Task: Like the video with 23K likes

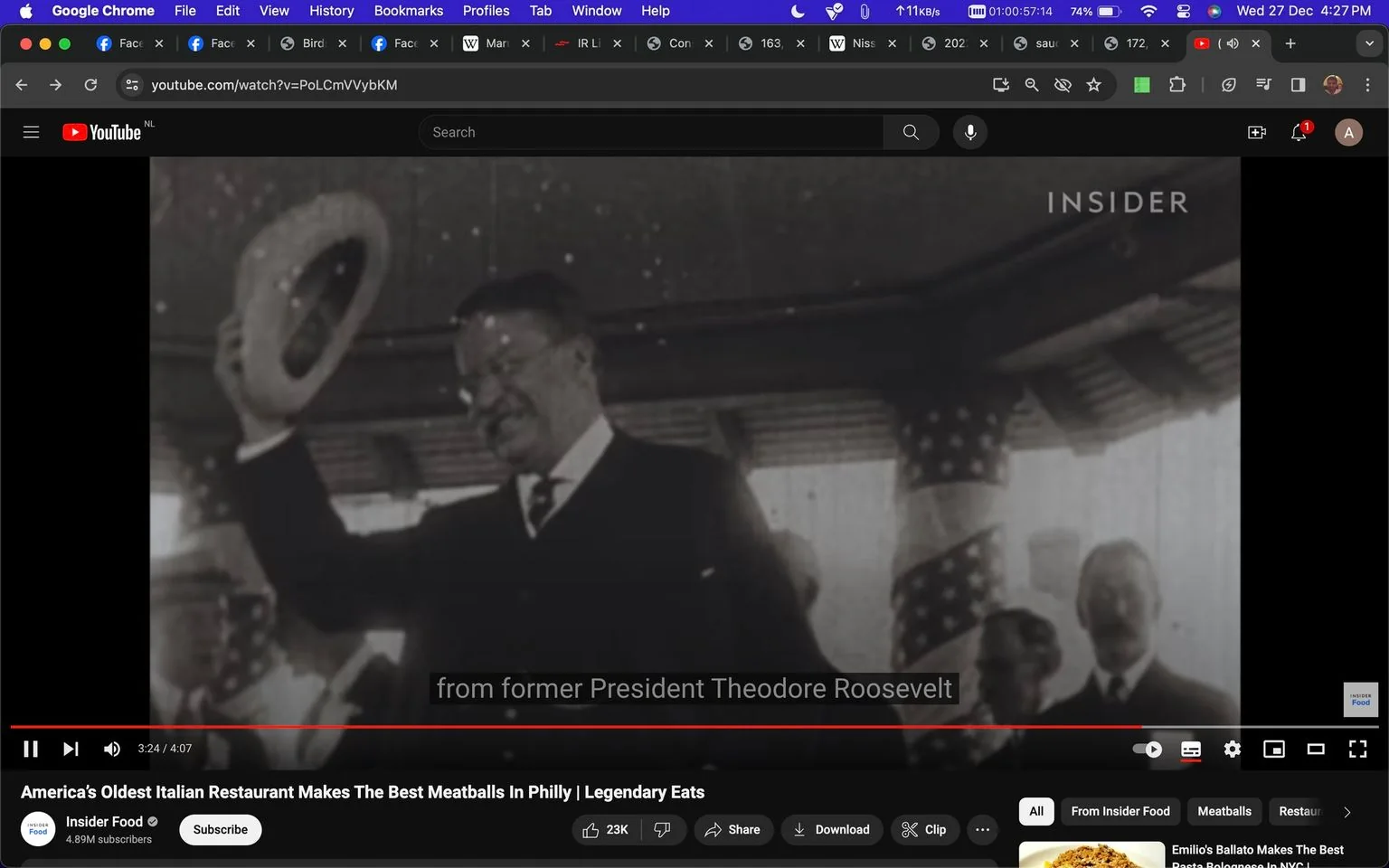Action: coord(606,829)
